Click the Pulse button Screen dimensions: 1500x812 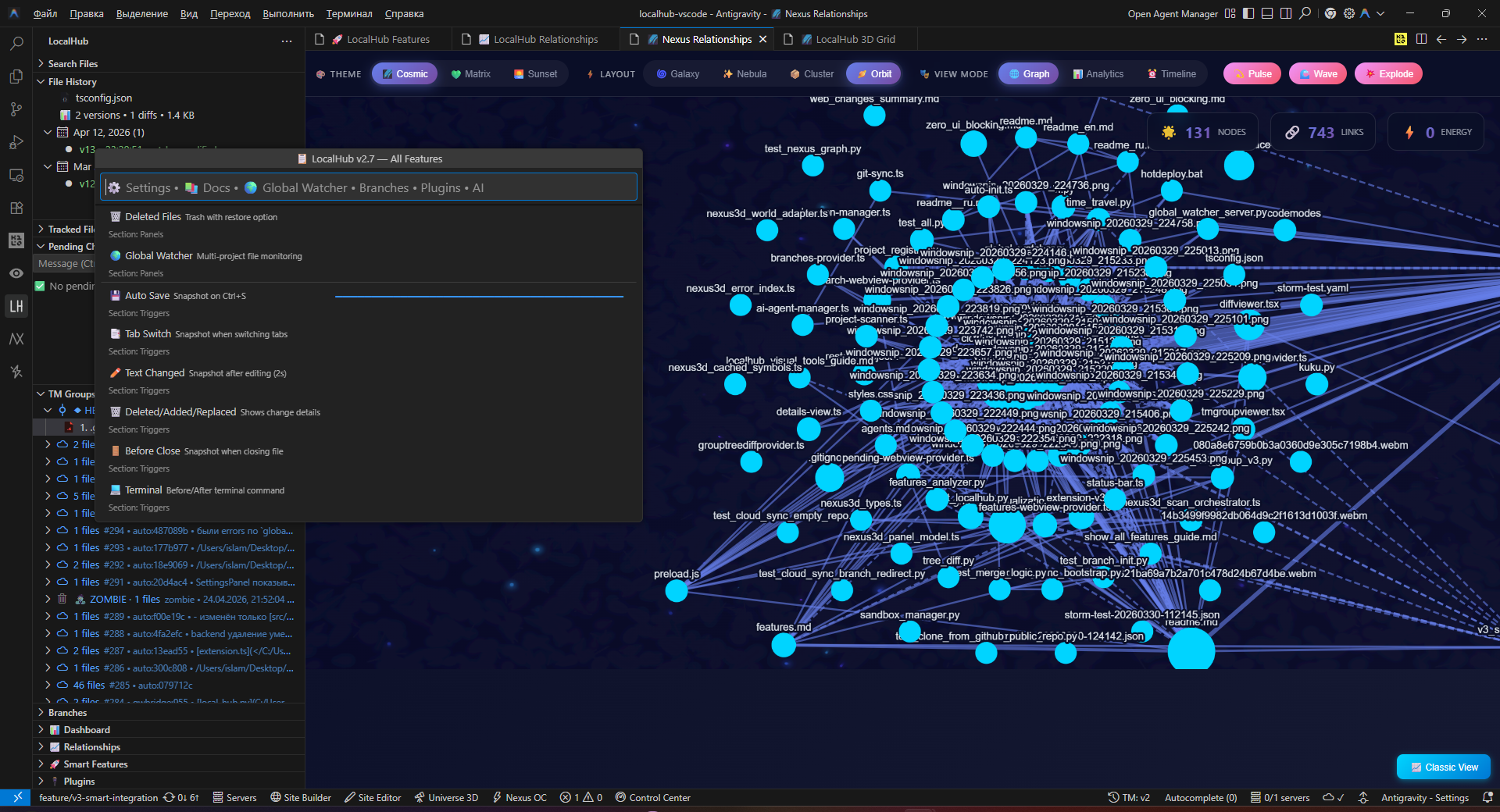1252,74
